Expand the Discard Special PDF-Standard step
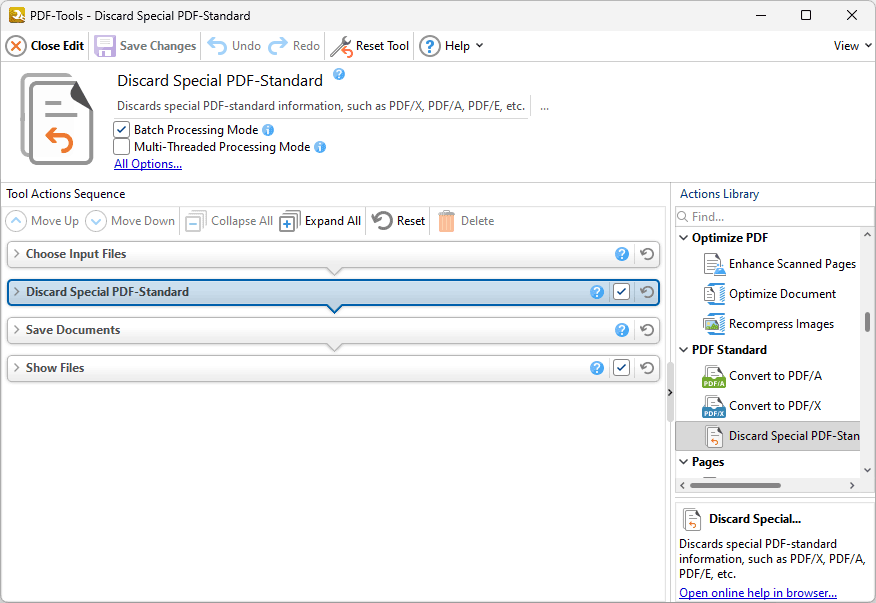Viewport: 876px width, 603px height. (x=16, y=292)
